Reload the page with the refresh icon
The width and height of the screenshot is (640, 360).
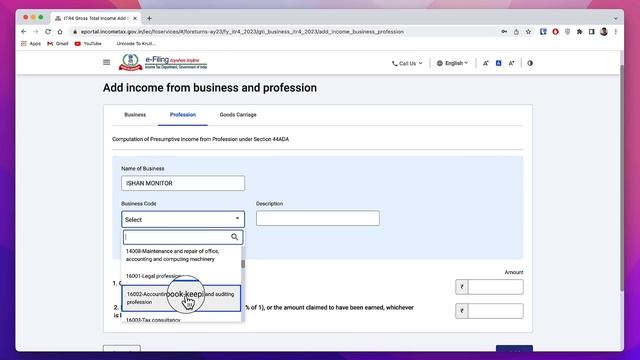tap(48, 31)
